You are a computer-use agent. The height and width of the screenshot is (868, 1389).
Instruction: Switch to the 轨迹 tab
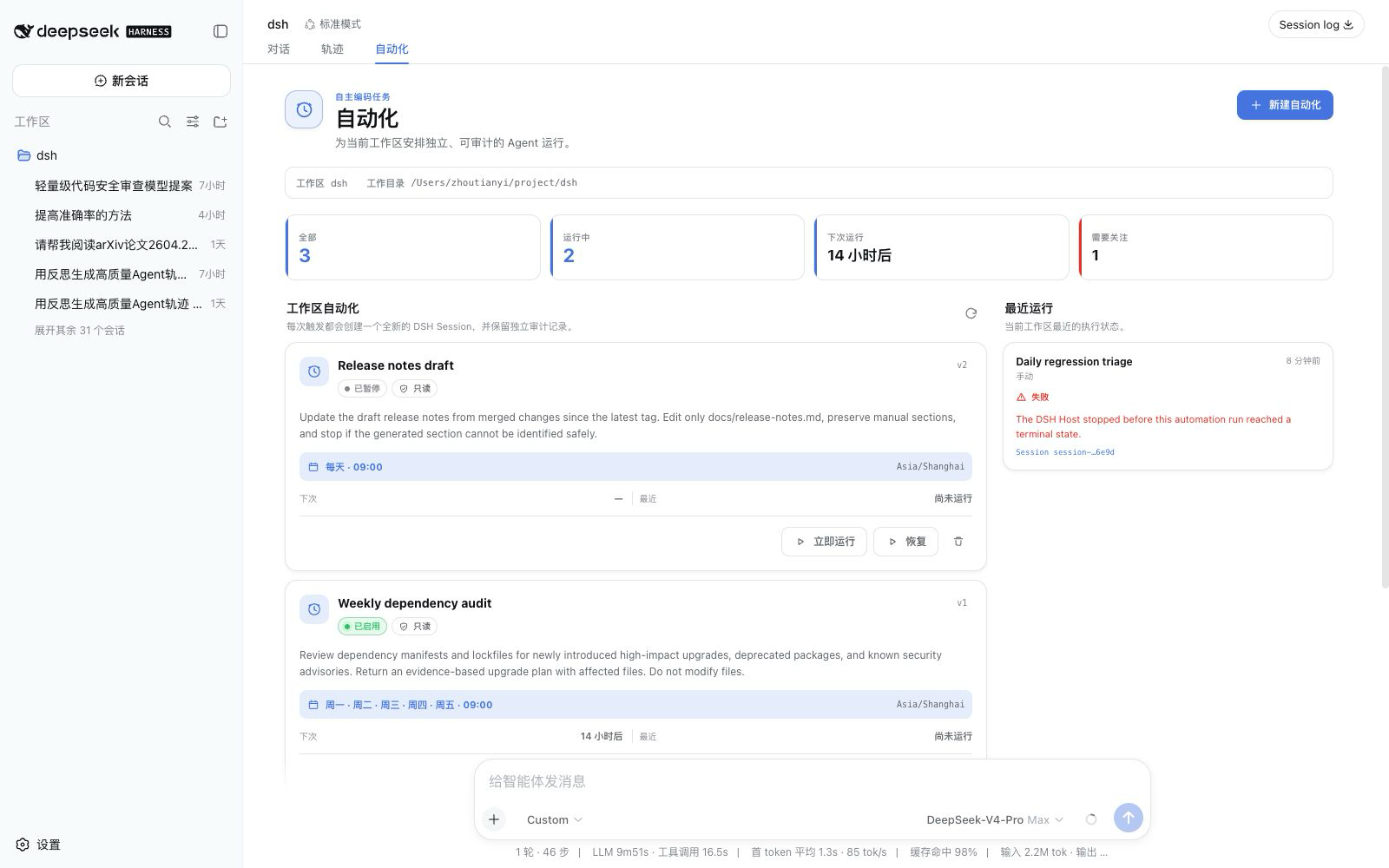[x=332, y=49]
